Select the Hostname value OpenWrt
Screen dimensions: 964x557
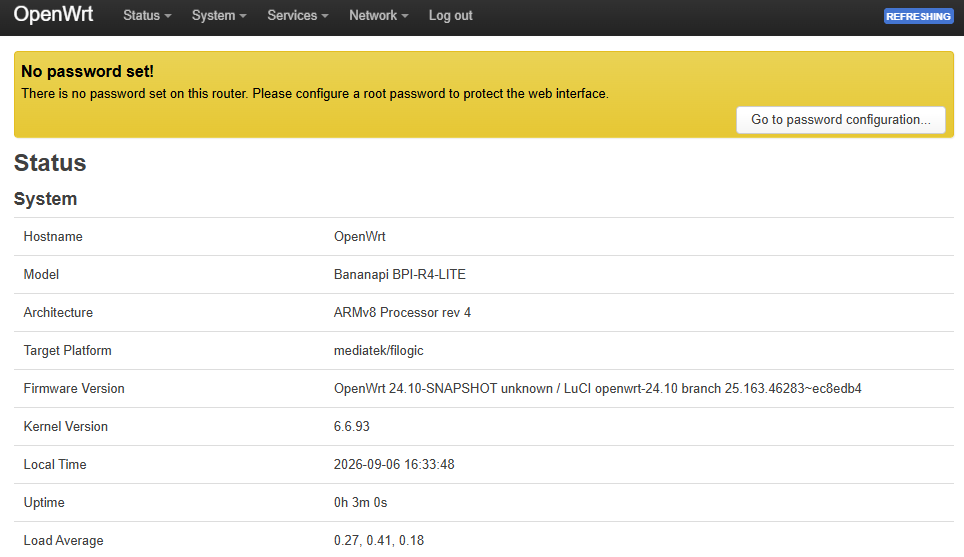click(x=360, y=237)
